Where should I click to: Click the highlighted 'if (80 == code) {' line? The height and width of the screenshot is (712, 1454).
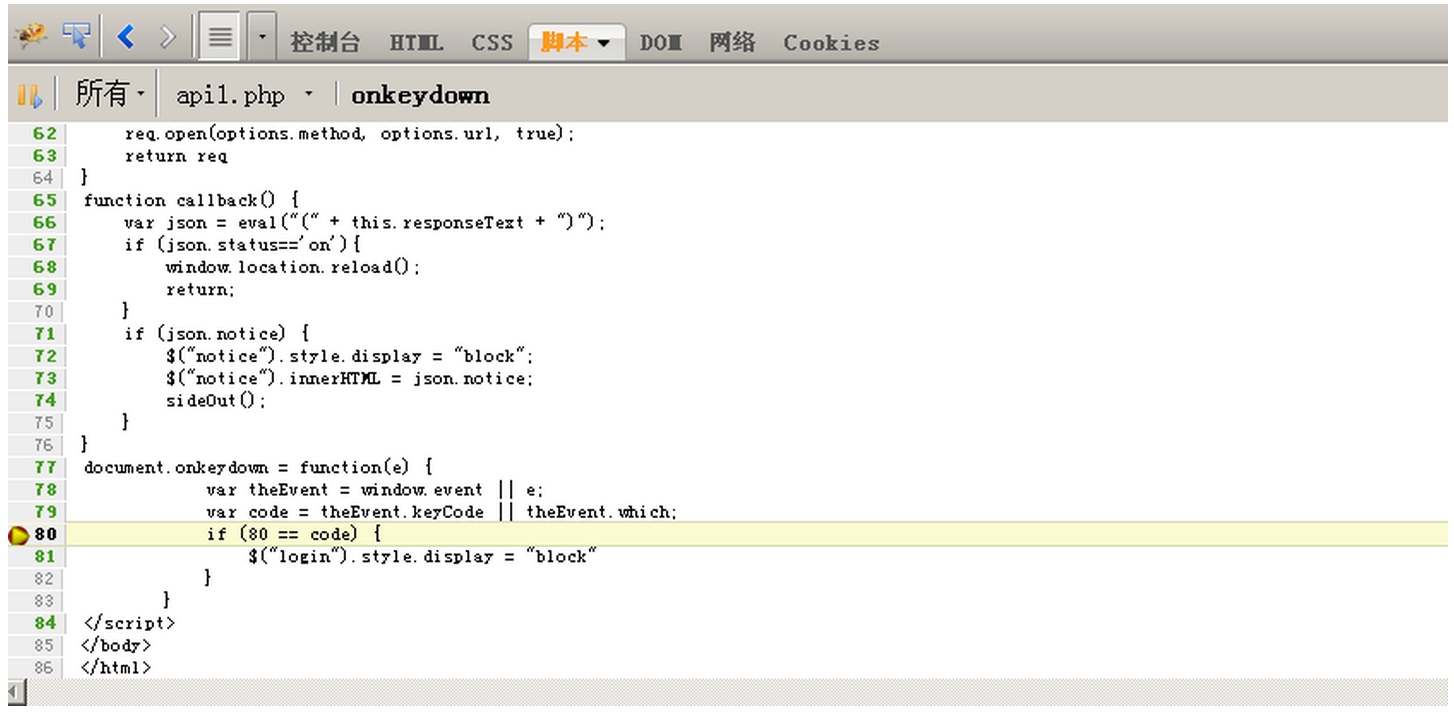point(294,534)
